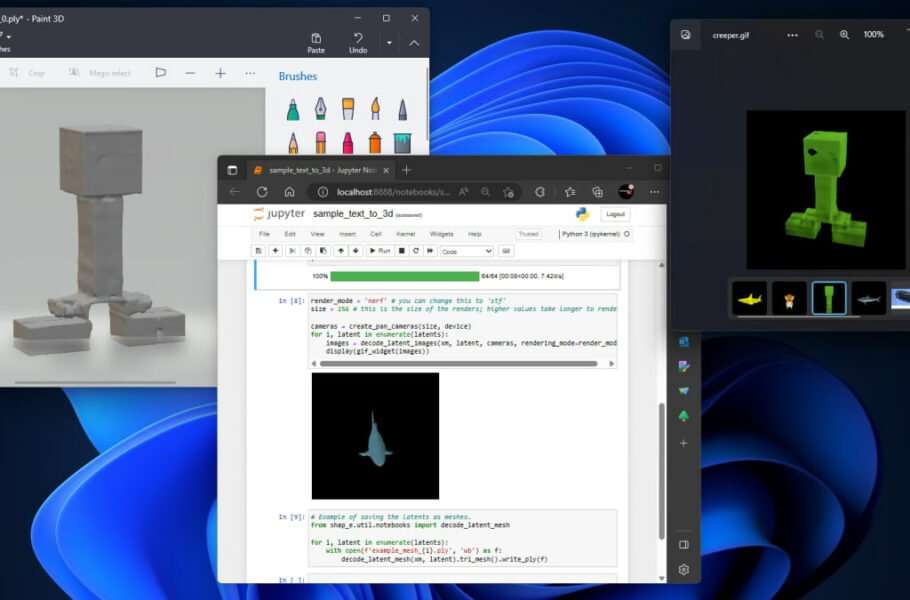910x600 pixels.
Task: Open the Jupyter Cell menu
Action: [375, 234]
